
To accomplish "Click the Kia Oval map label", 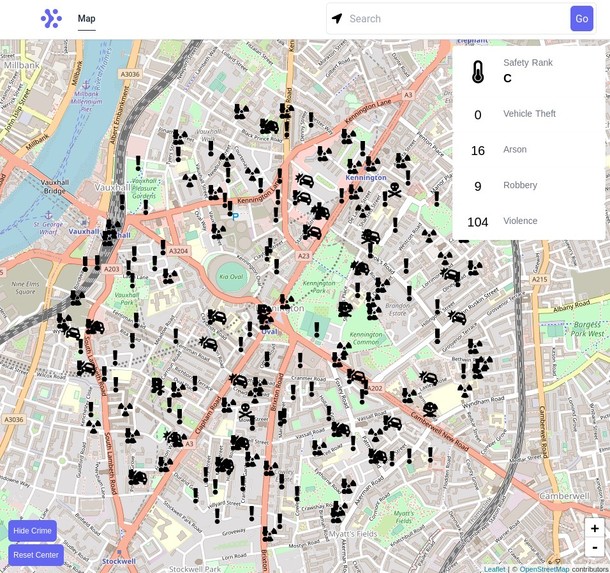I will tap(231, 277).
